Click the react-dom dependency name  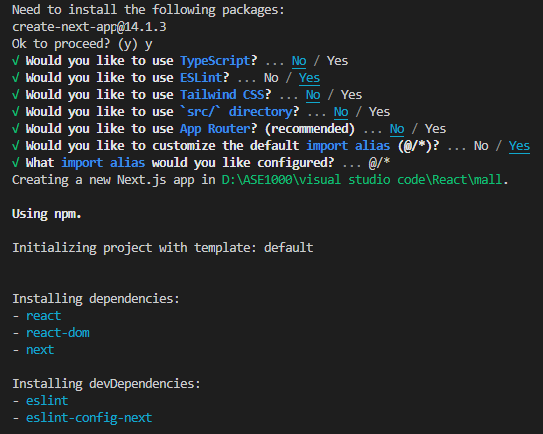click(58, 333)
